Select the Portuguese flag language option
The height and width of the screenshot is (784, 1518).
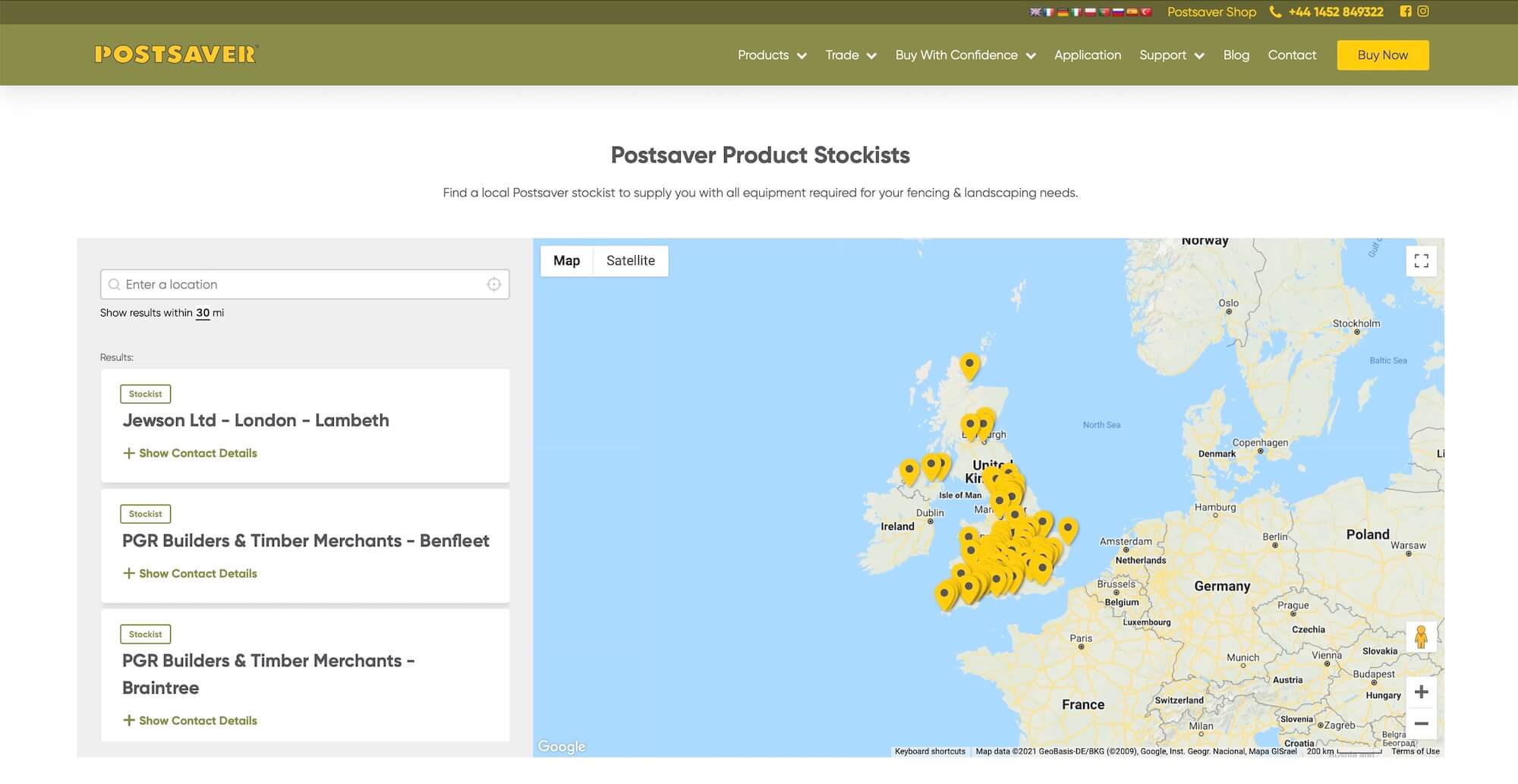[1104, 12]
